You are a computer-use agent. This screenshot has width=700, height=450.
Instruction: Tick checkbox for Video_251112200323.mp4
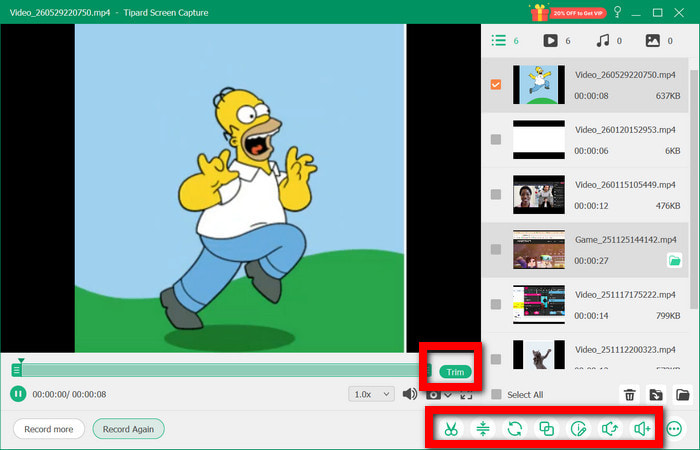pyautogui.click(x=496, y=359)
